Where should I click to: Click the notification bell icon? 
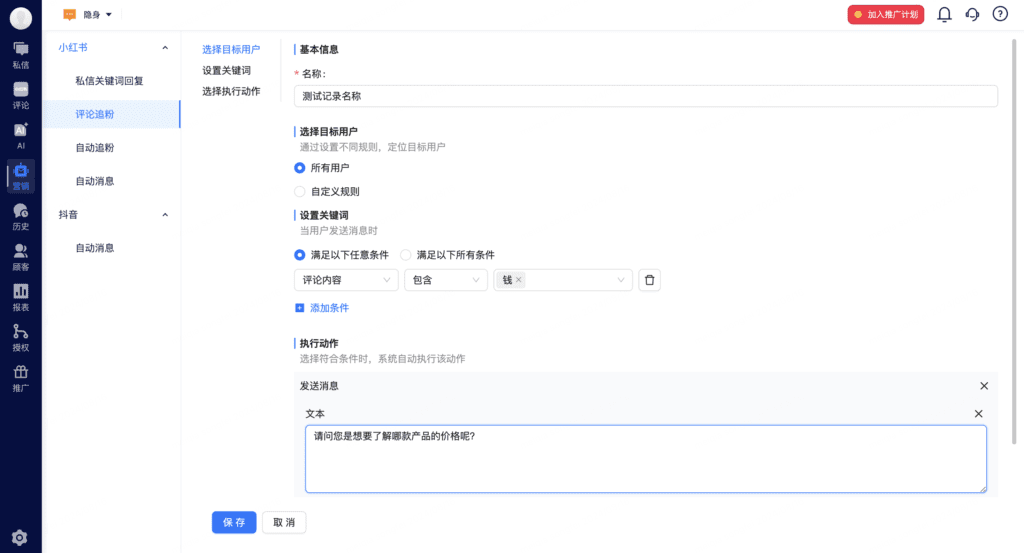point(944,14)
